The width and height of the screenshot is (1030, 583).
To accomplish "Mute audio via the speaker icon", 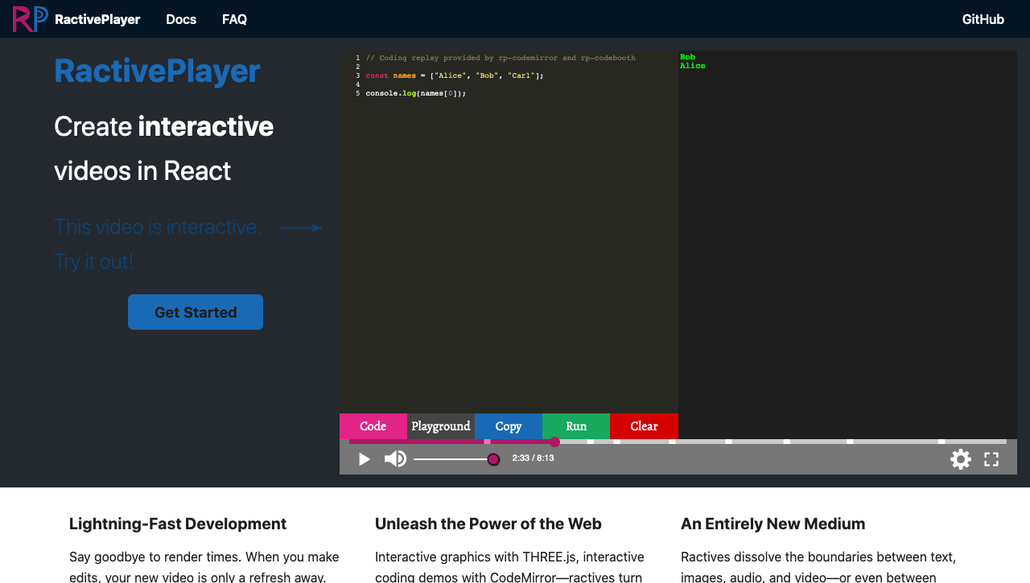I will 395,458.
